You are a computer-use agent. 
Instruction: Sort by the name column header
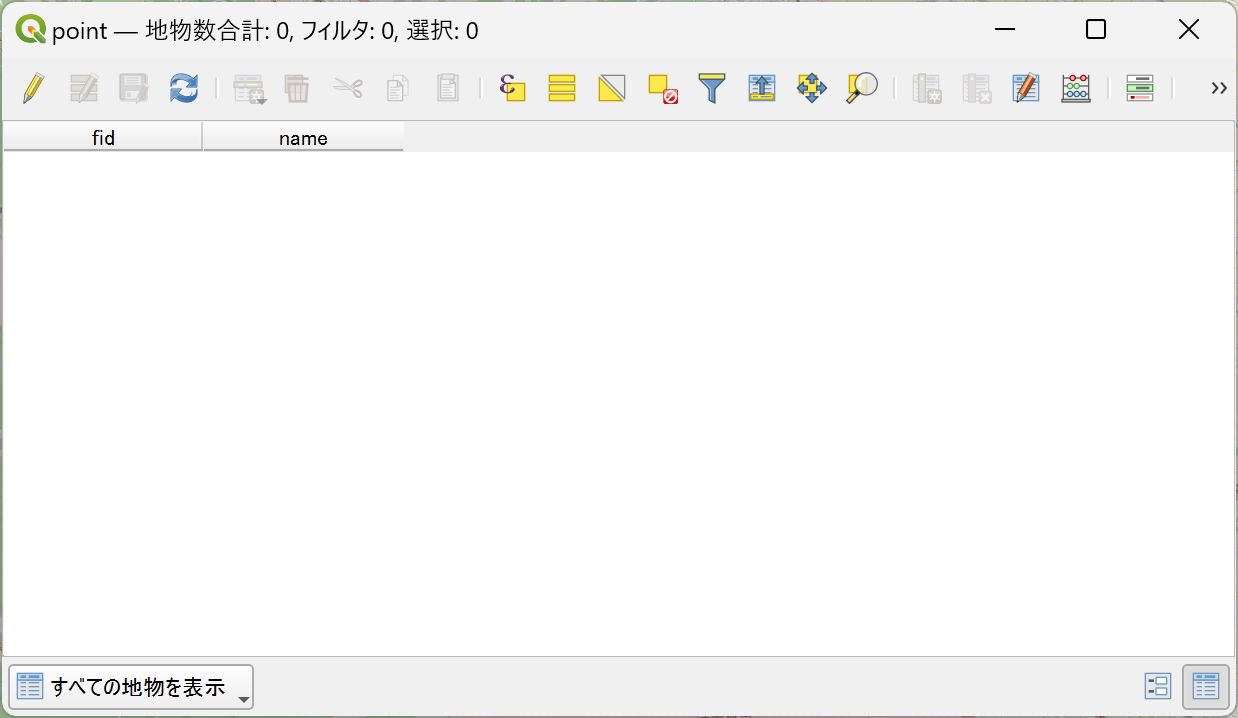click(303, 137)
